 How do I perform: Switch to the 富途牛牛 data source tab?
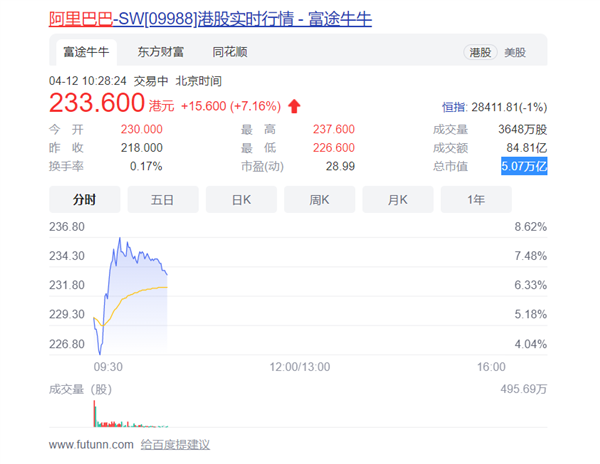pos(84,52)
